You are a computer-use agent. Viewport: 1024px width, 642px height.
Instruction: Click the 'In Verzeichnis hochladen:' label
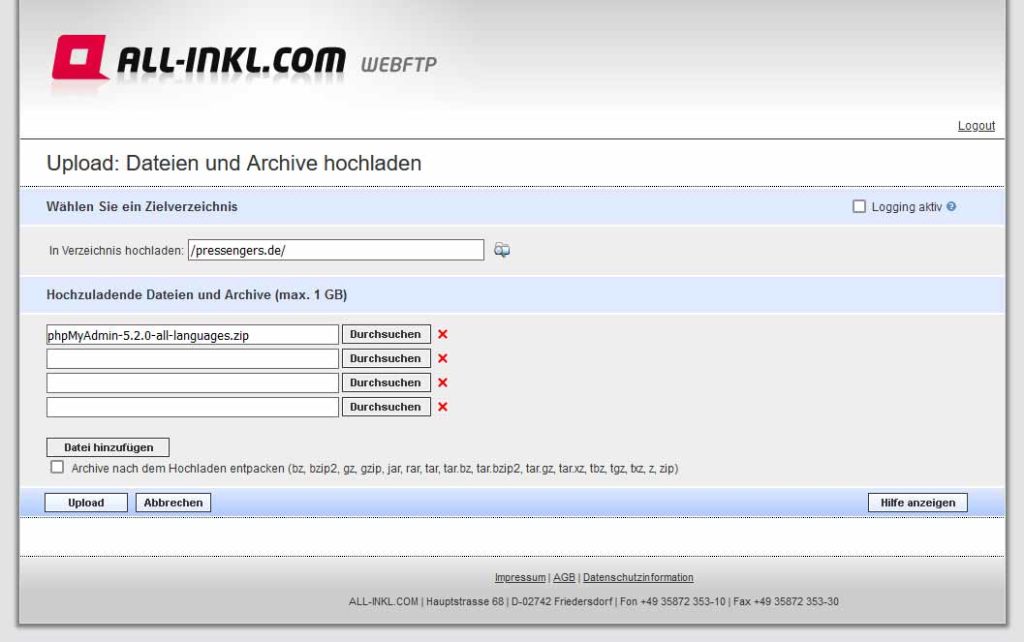[x=116, y=251]
